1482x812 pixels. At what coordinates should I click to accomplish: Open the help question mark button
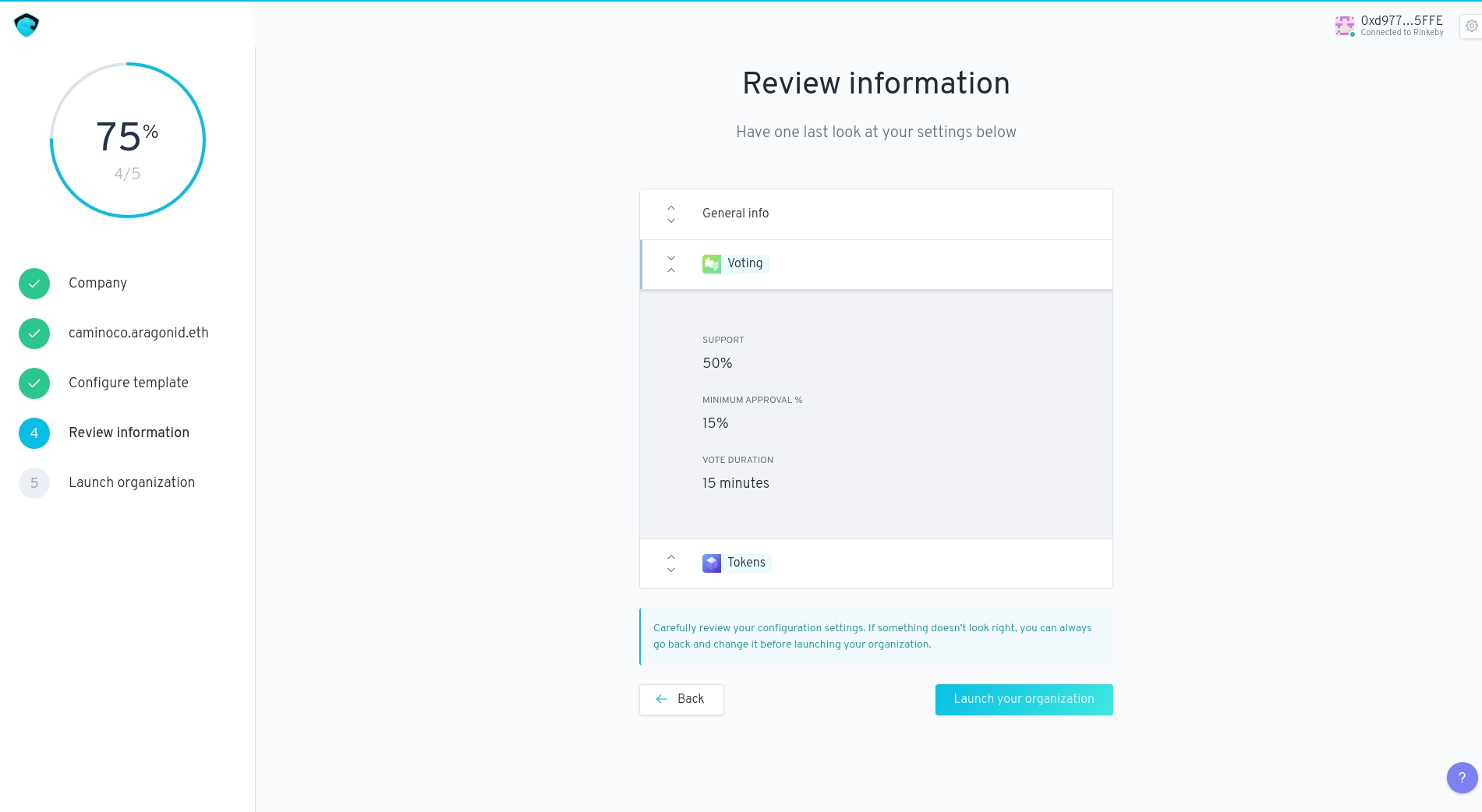[x=1462, y=777]
